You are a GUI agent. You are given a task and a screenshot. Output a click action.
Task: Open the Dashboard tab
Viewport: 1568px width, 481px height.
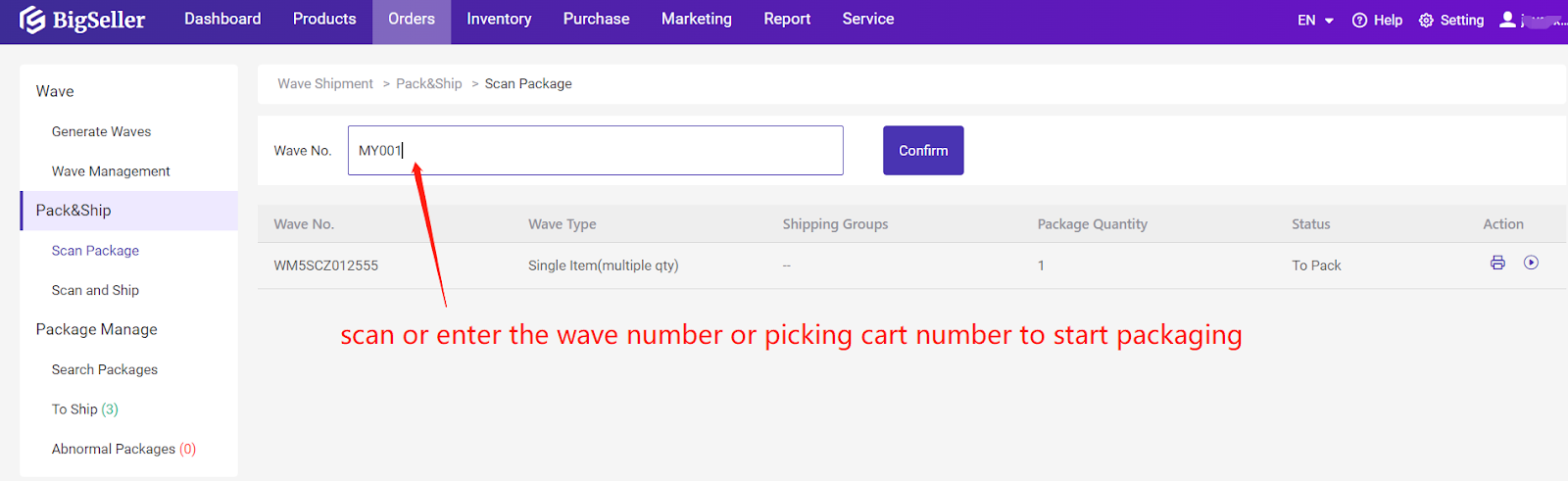tap(222, 20)
